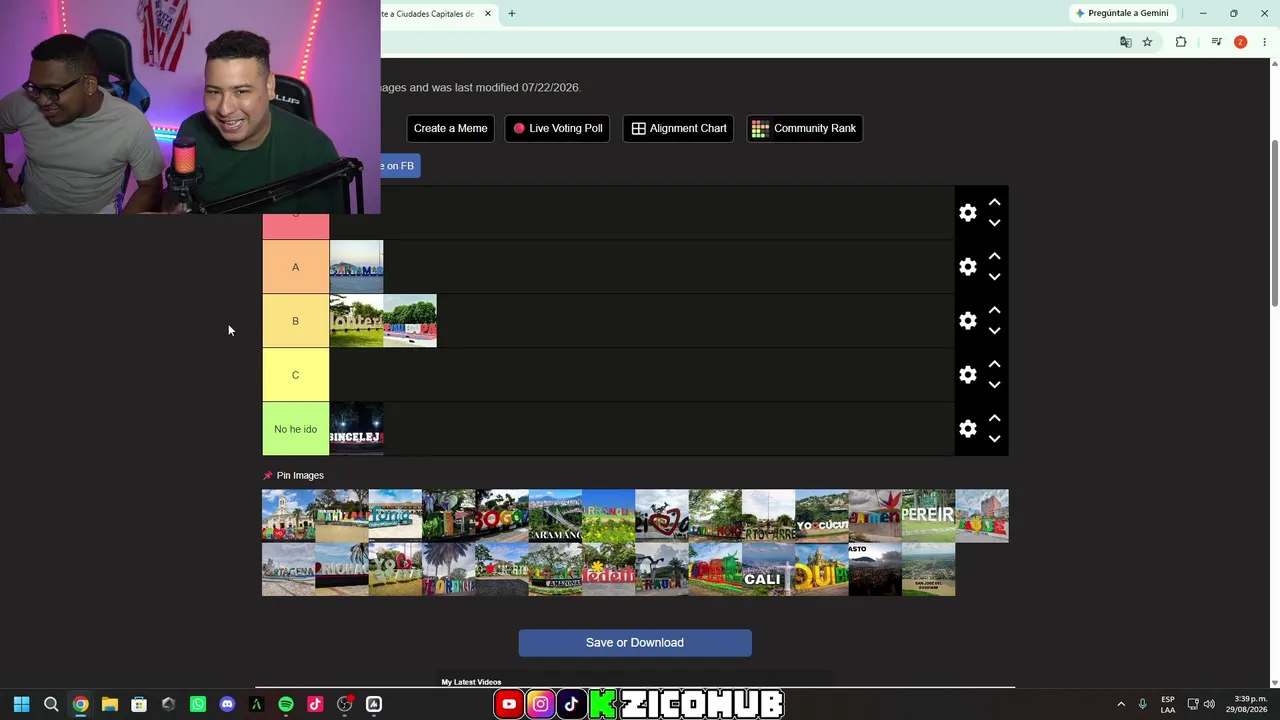Move tier C row down
Image resolution: width=1280 pixels, height=720 pixels.
(x=994, y=385)
